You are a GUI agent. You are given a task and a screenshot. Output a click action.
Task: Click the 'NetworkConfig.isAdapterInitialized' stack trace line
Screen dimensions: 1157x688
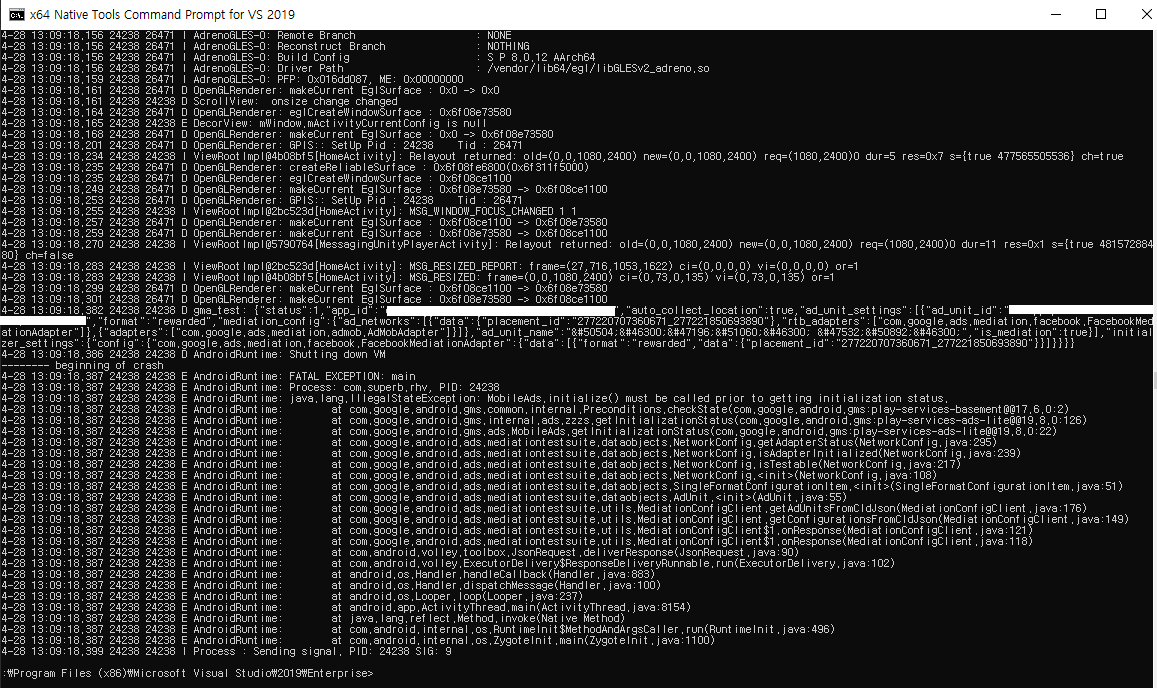click(x=511, y=453)
